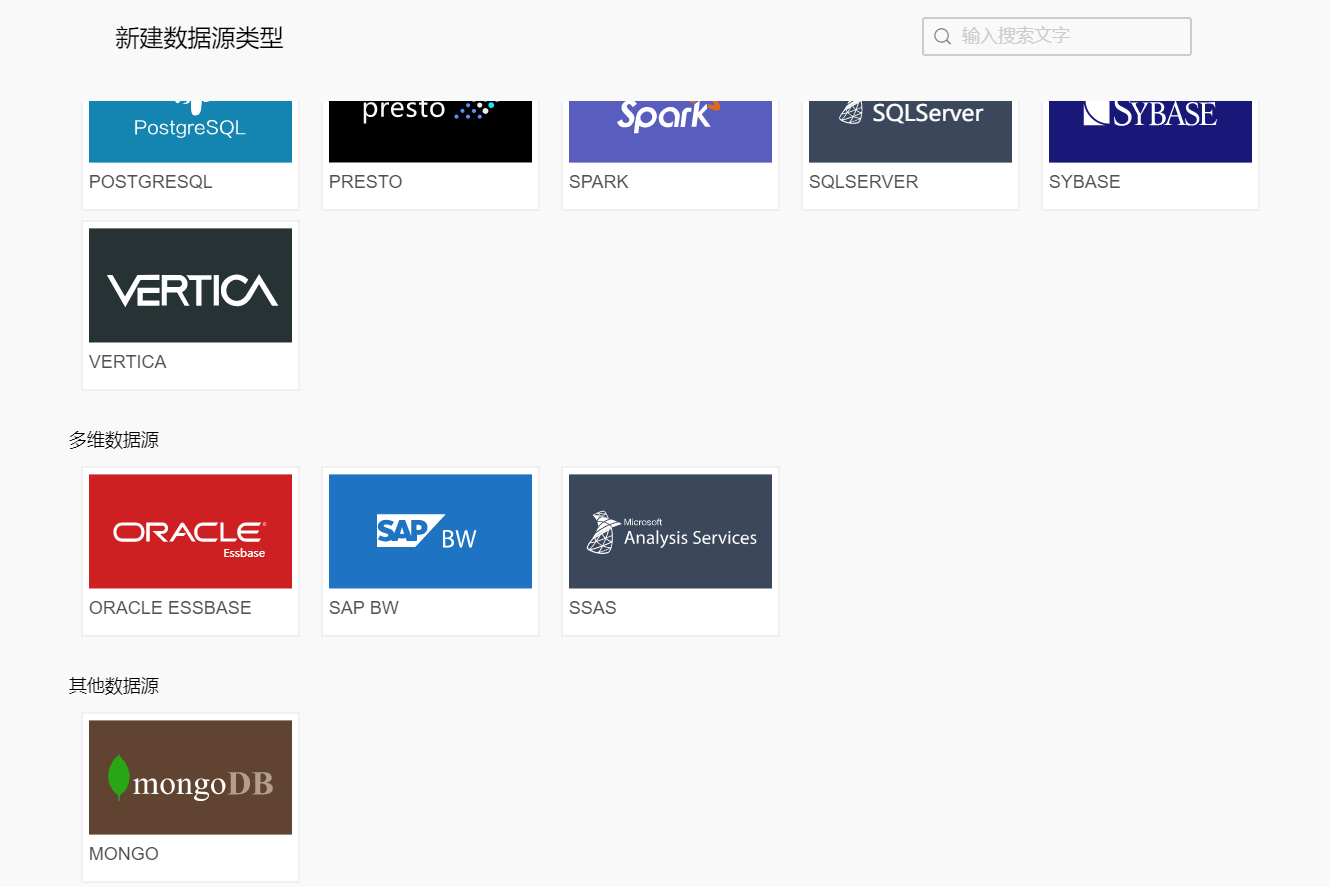1330x887 pixels.
Task: Click the 新建数据源类型 page title
Action: (200, 38)
